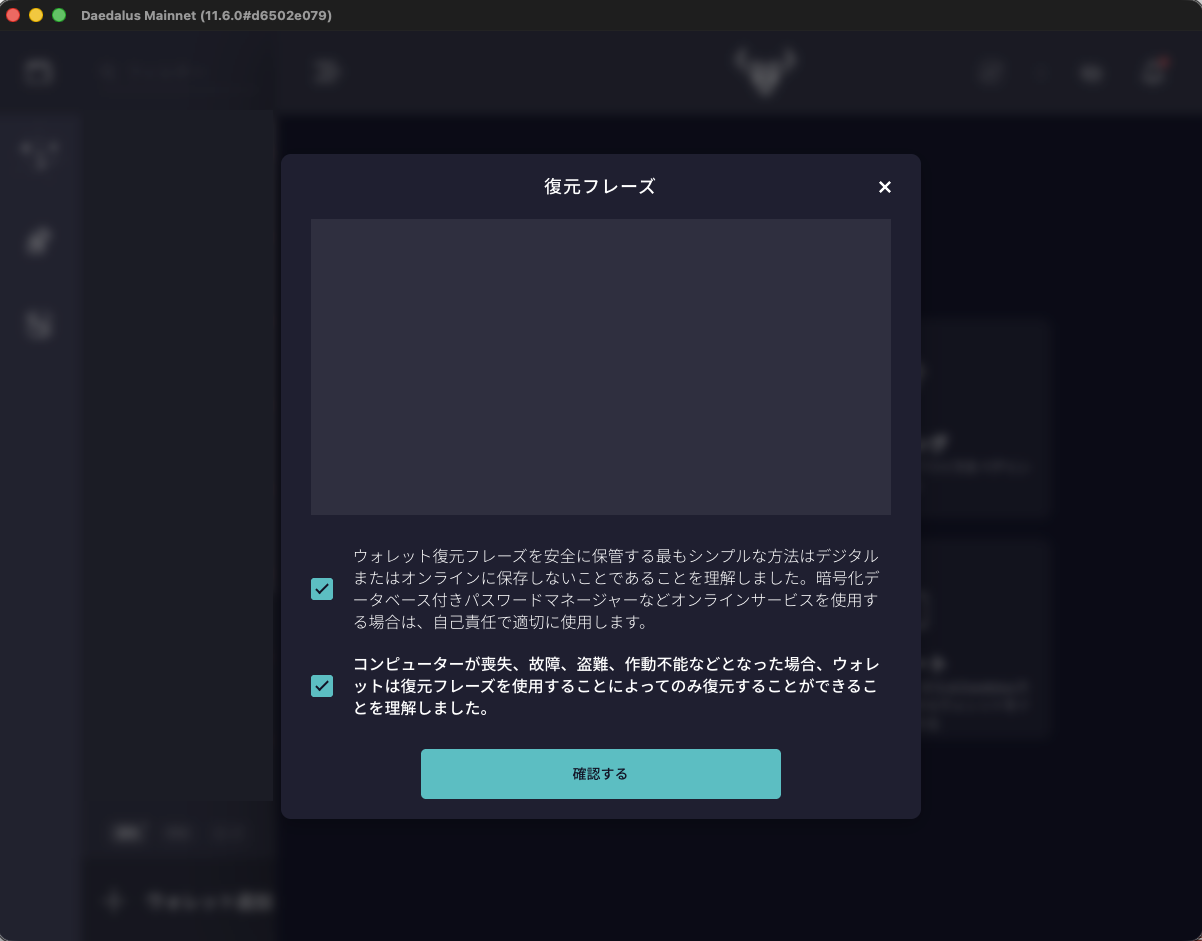Screen dimensions: 1202x941
Task: Close the Daedalus window using the red button
Action: pyautogui.click(x=14, y=15)
